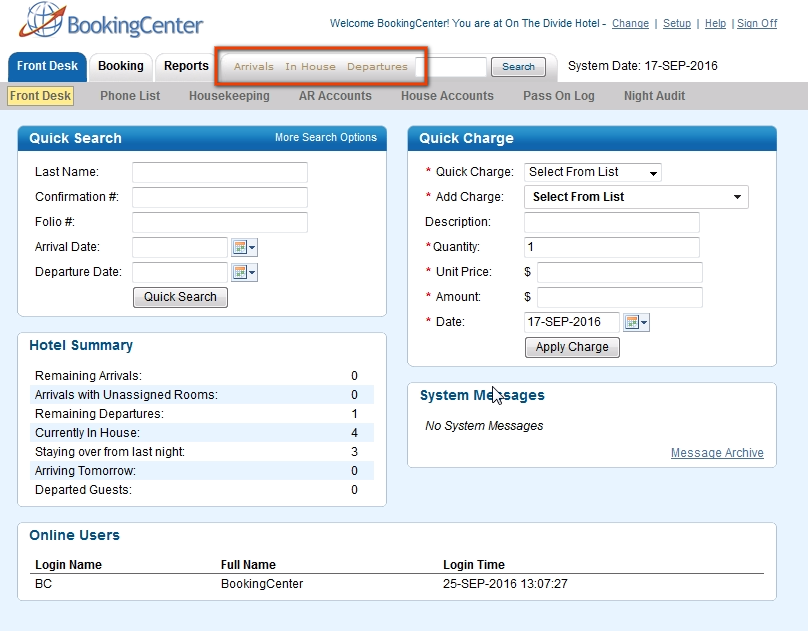The width and height of the screenshot is (808, 631).
Task: Open the Quick Charge Date calendar picker
Action: 636,322
